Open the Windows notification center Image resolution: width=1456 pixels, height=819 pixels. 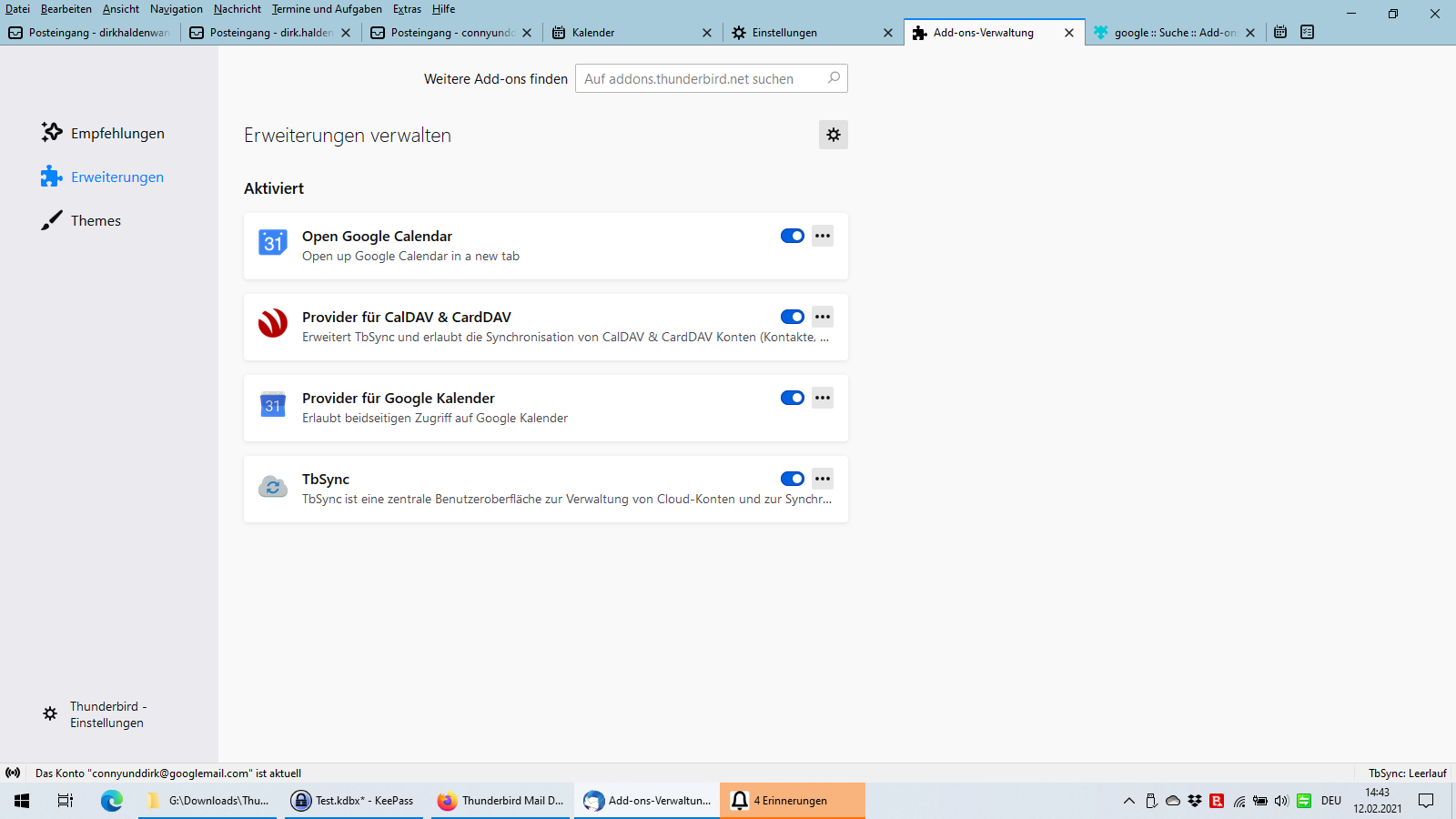pyautogui.click(x=1426, y=801)
